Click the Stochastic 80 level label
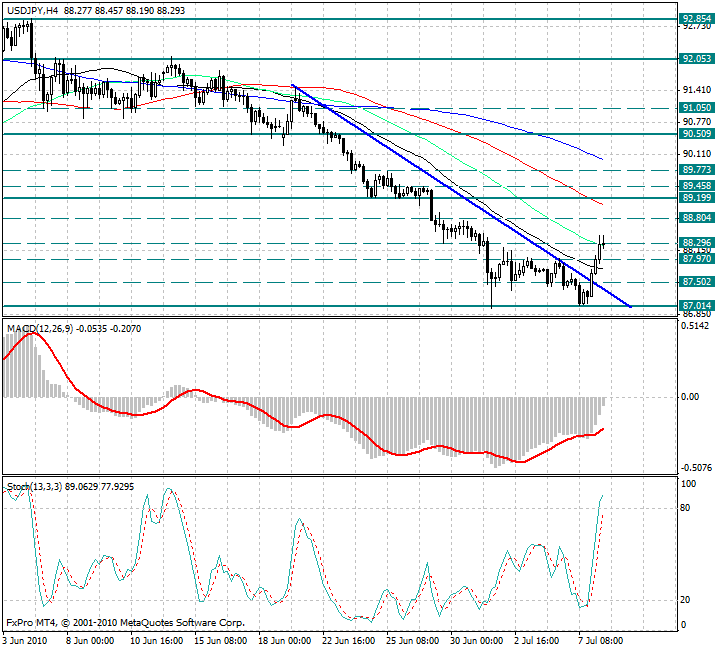Viewport: 715px width, 648px height. tap(686, 508)
